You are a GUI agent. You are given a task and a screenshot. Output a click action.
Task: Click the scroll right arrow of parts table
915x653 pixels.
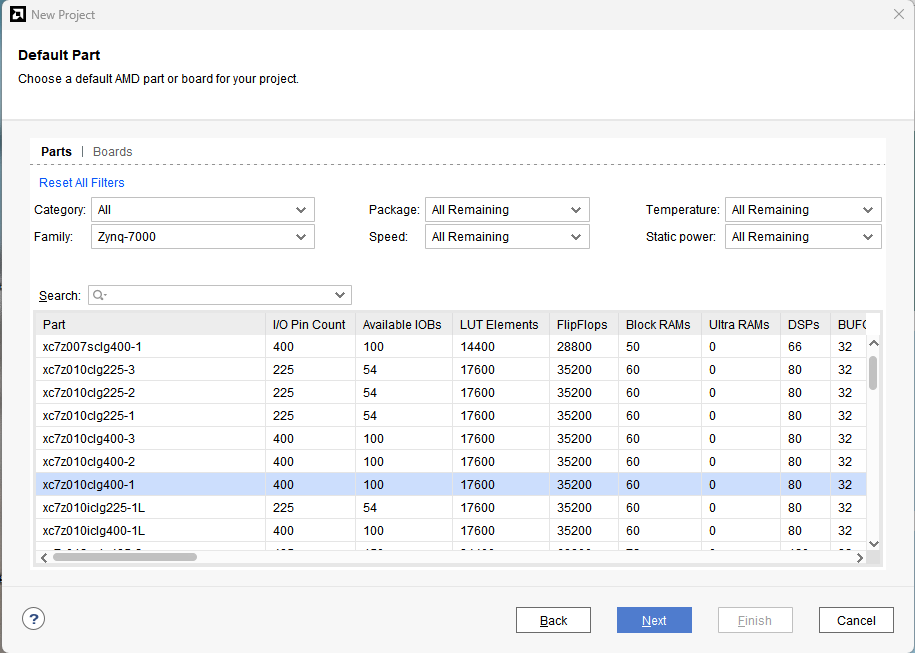(x=860, y=558)
